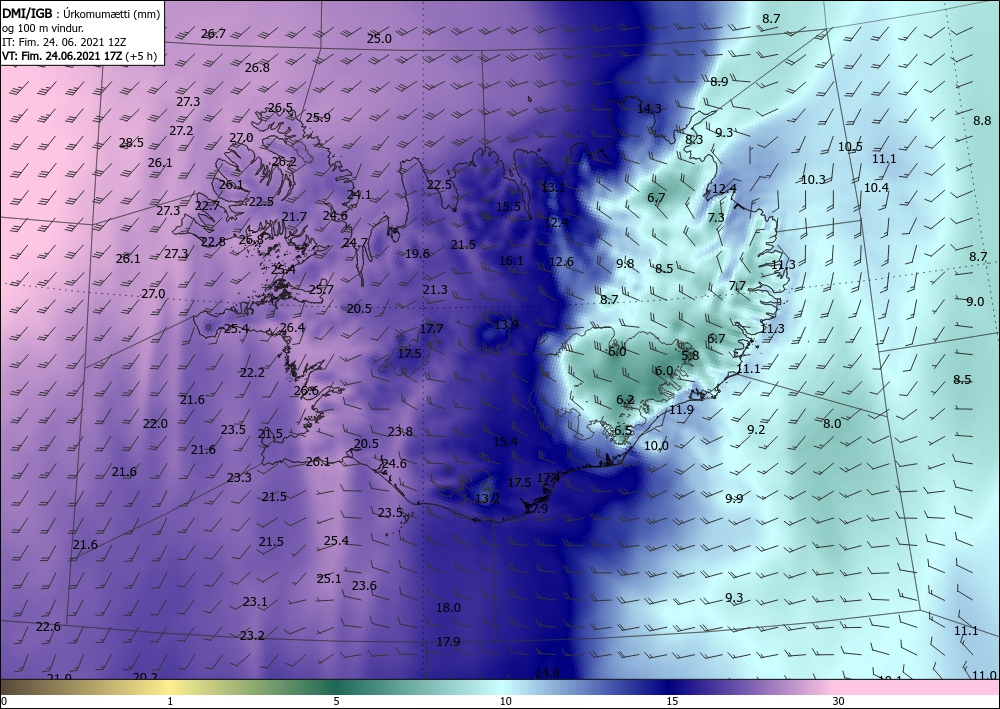Image resolution: width=1000 pixels, height=709 pixels.
Task: Click the map value 23.6
Action: coord(364,585)
